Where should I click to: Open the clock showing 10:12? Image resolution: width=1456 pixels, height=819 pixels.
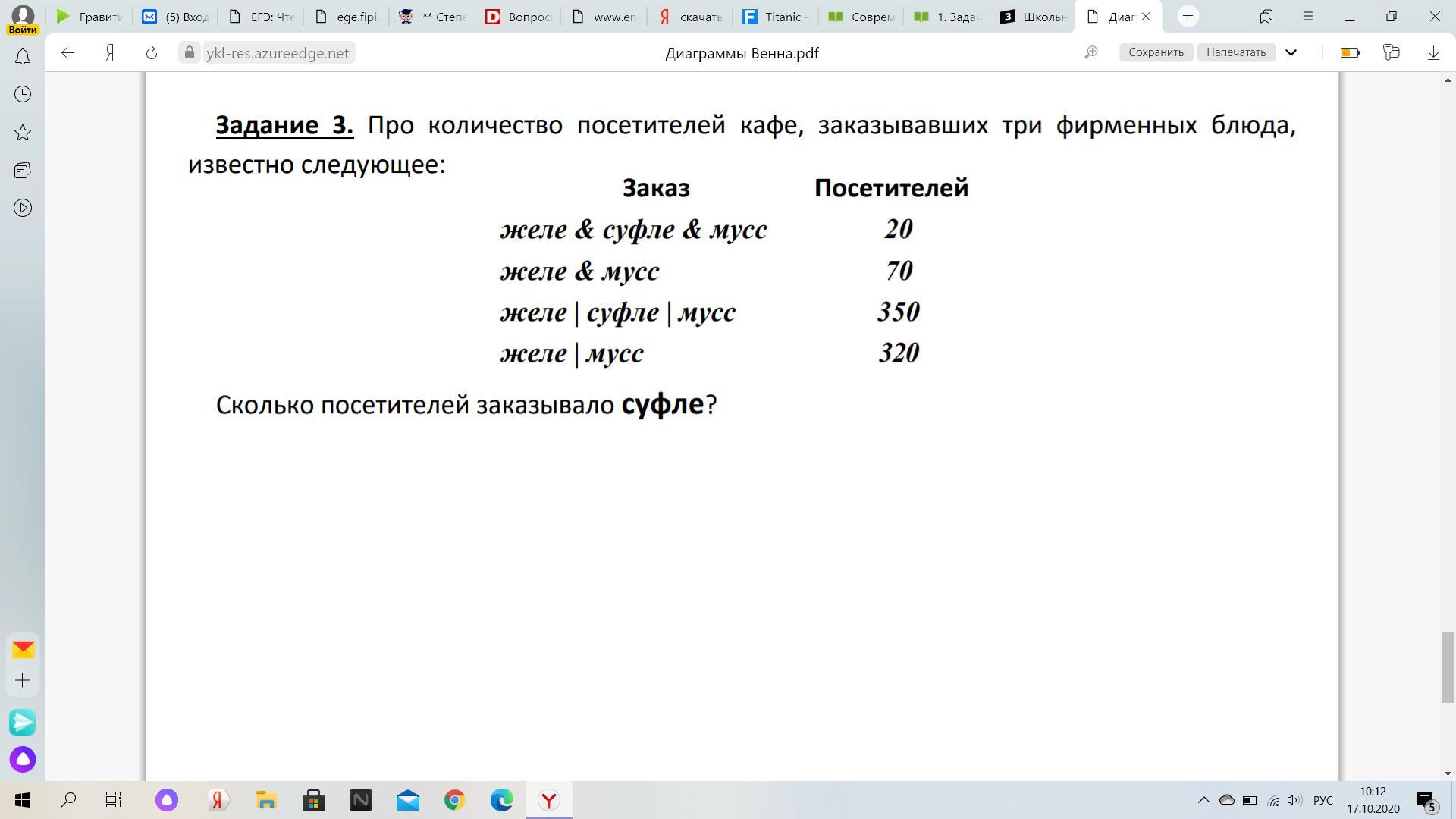1373,800
